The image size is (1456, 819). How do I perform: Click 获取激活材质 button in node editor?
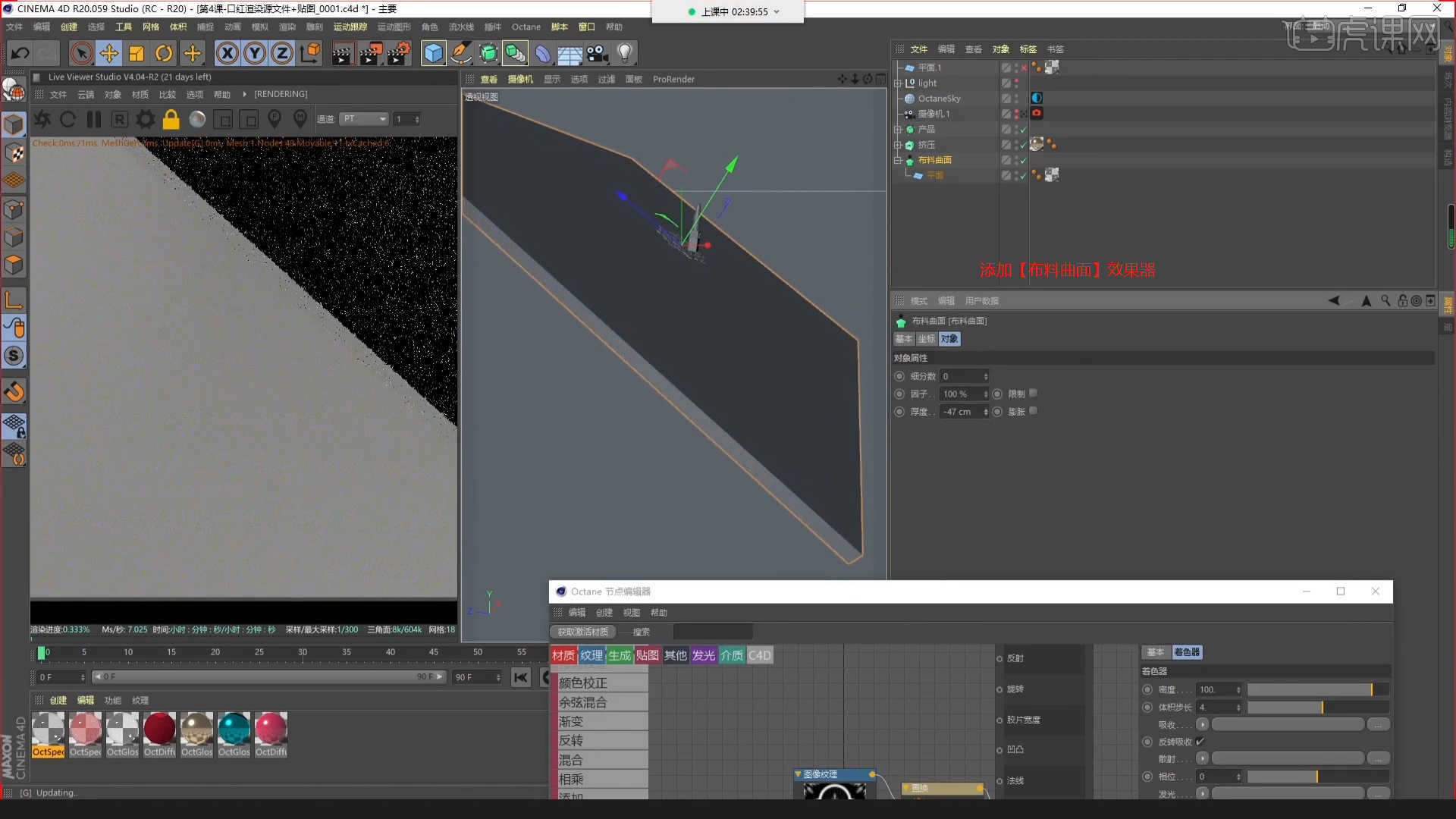582,632
